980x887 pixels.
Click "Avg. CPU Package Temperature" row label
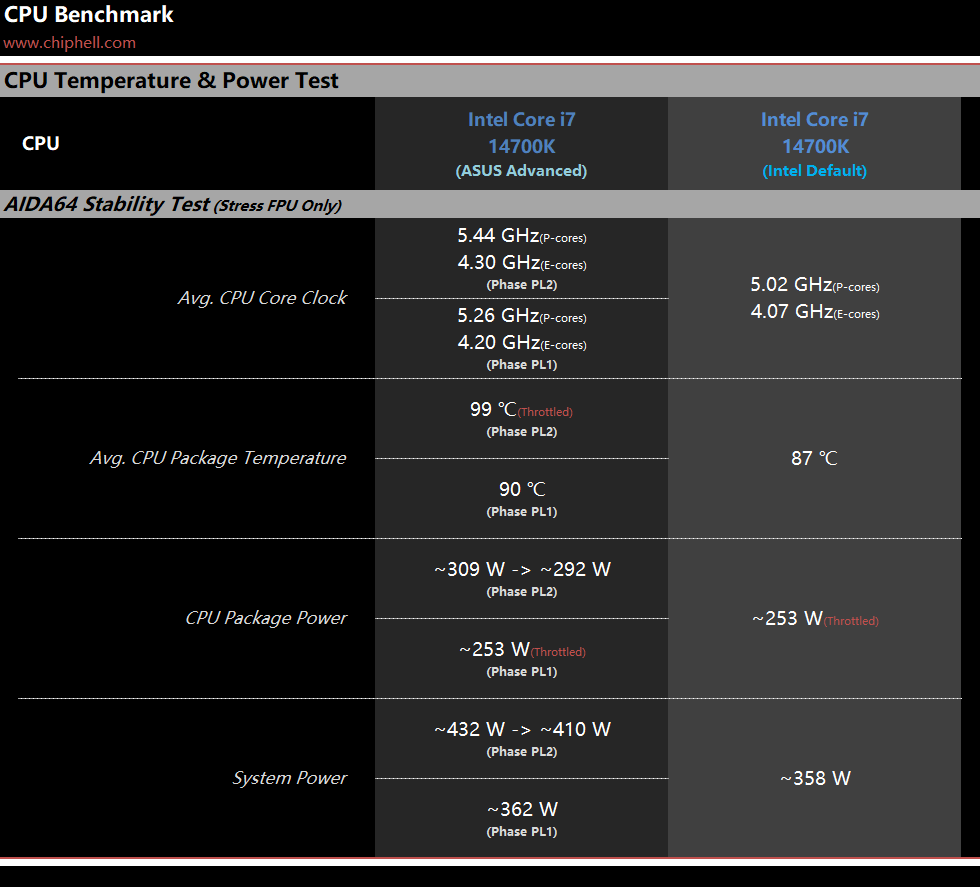[218, 458]
